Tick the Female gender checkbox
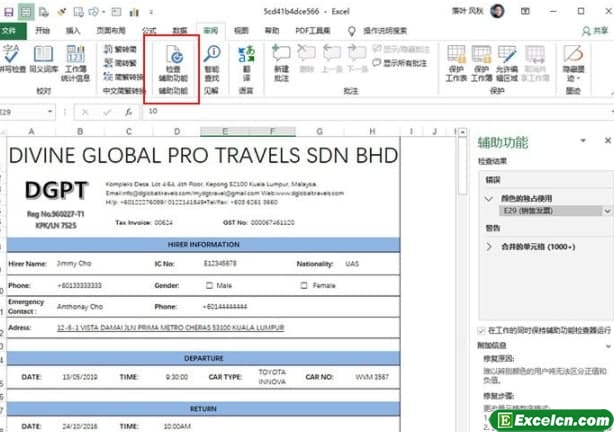614x432 pixels. coord(304,286)
